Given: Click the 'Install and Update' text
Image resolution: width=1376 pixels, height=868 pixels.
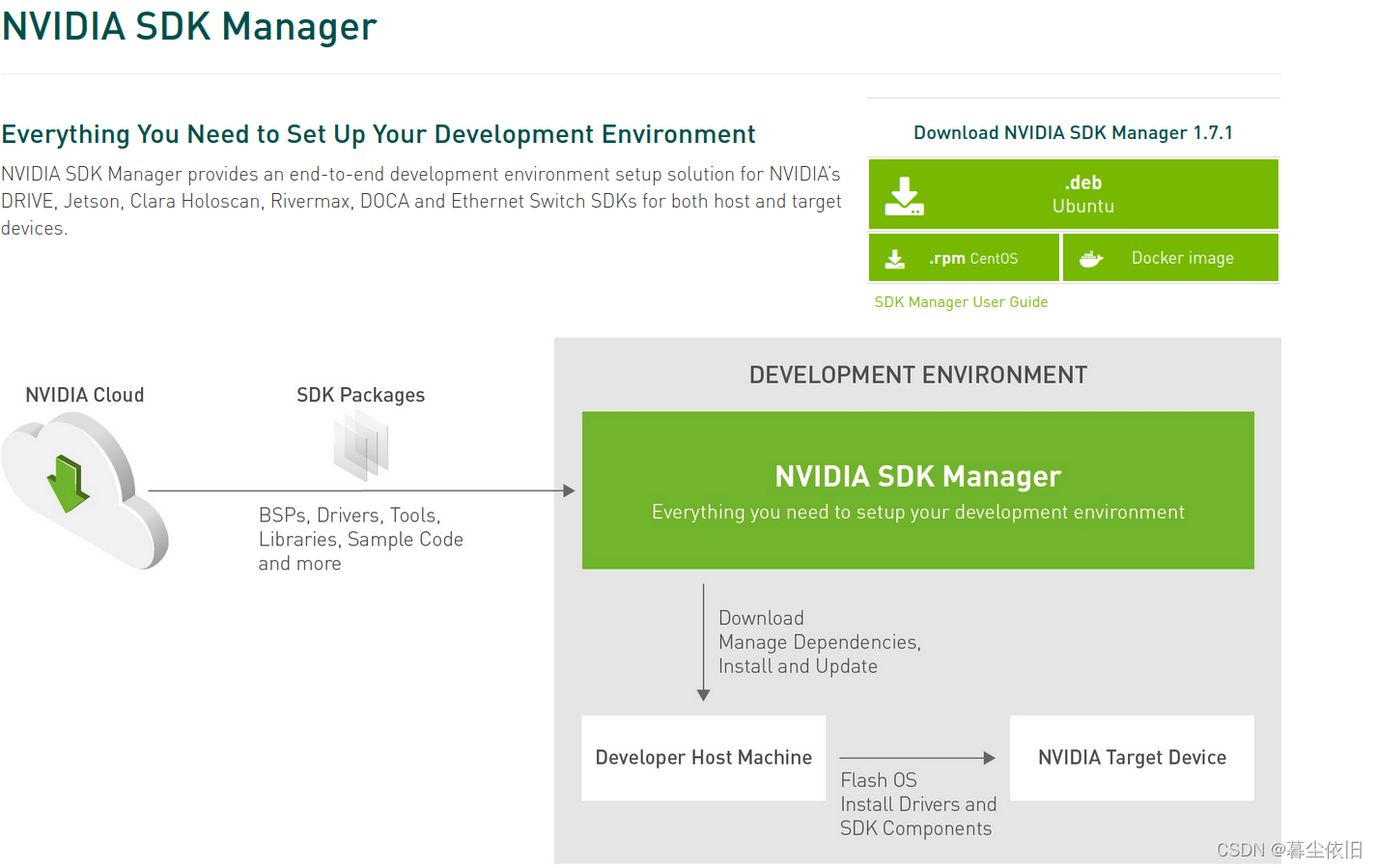Looking at the screenshot, I should pyautogui.click(x=798, y=666).
